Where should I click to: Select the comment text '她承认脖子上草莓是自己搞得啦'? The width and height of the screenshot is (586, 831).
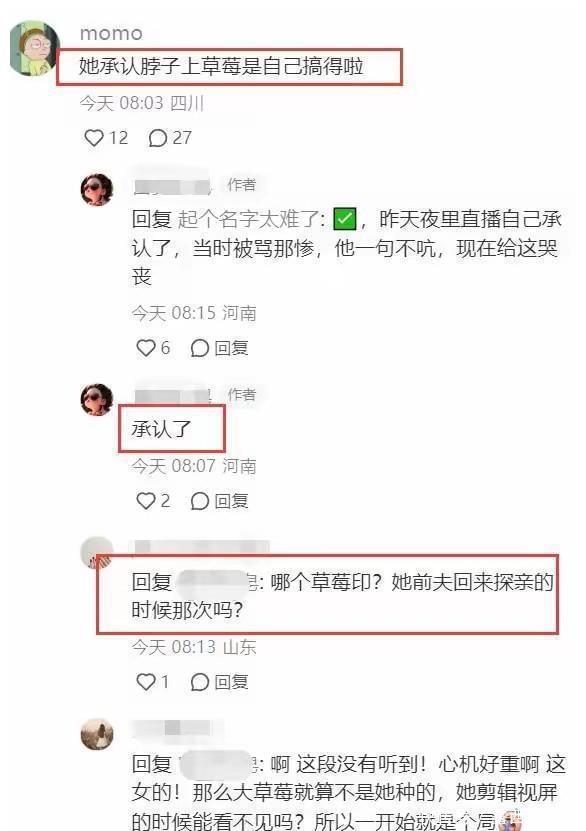click(221, 66)
